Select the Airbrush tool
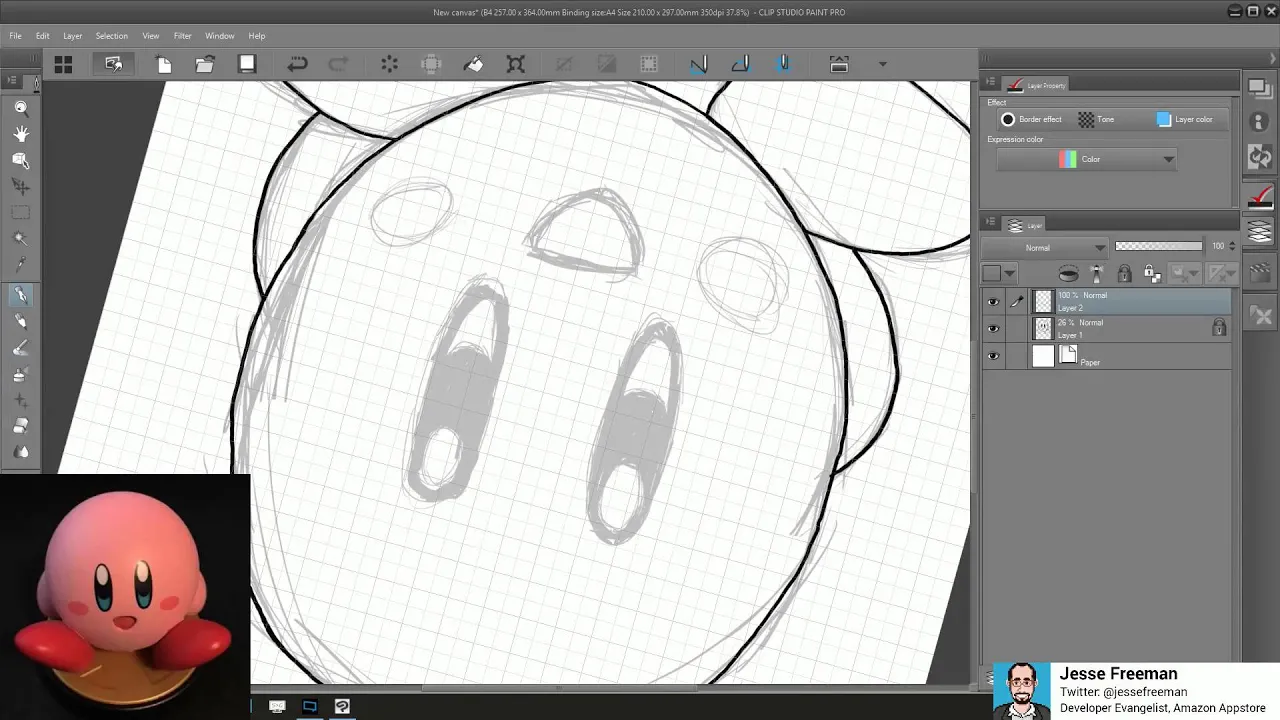Image resolution: width=1280 pixels, height=720 pixels. [20, 374]
